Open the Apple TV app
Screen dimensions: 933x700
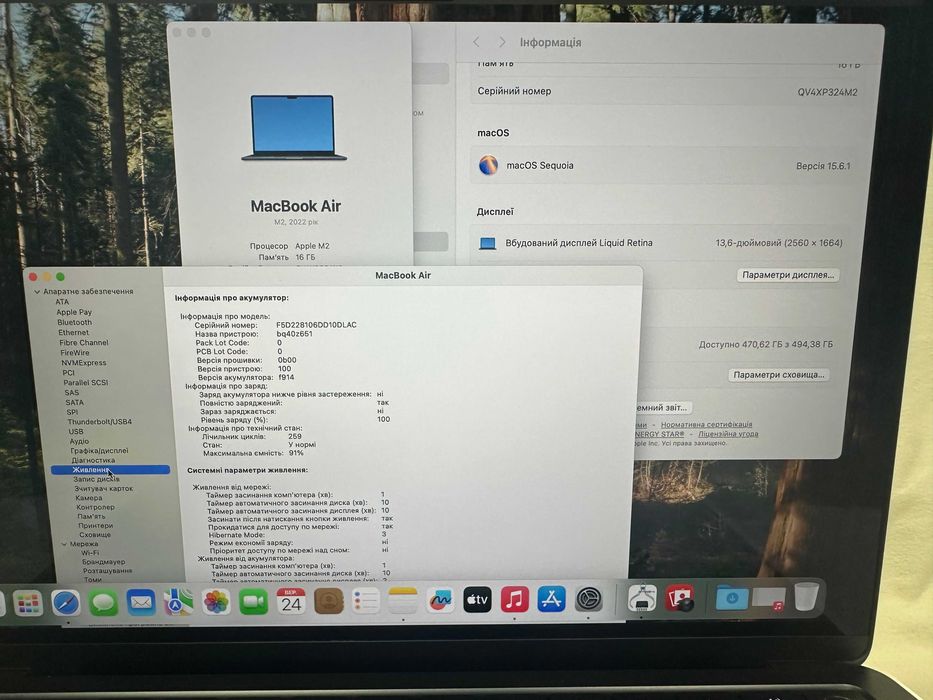(x=477, y=599)
